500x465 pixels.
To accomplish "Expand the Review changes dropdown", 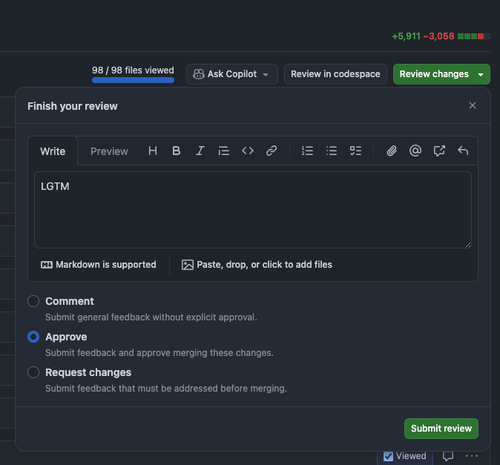I will pyautogui.click(x=481, y=74).
